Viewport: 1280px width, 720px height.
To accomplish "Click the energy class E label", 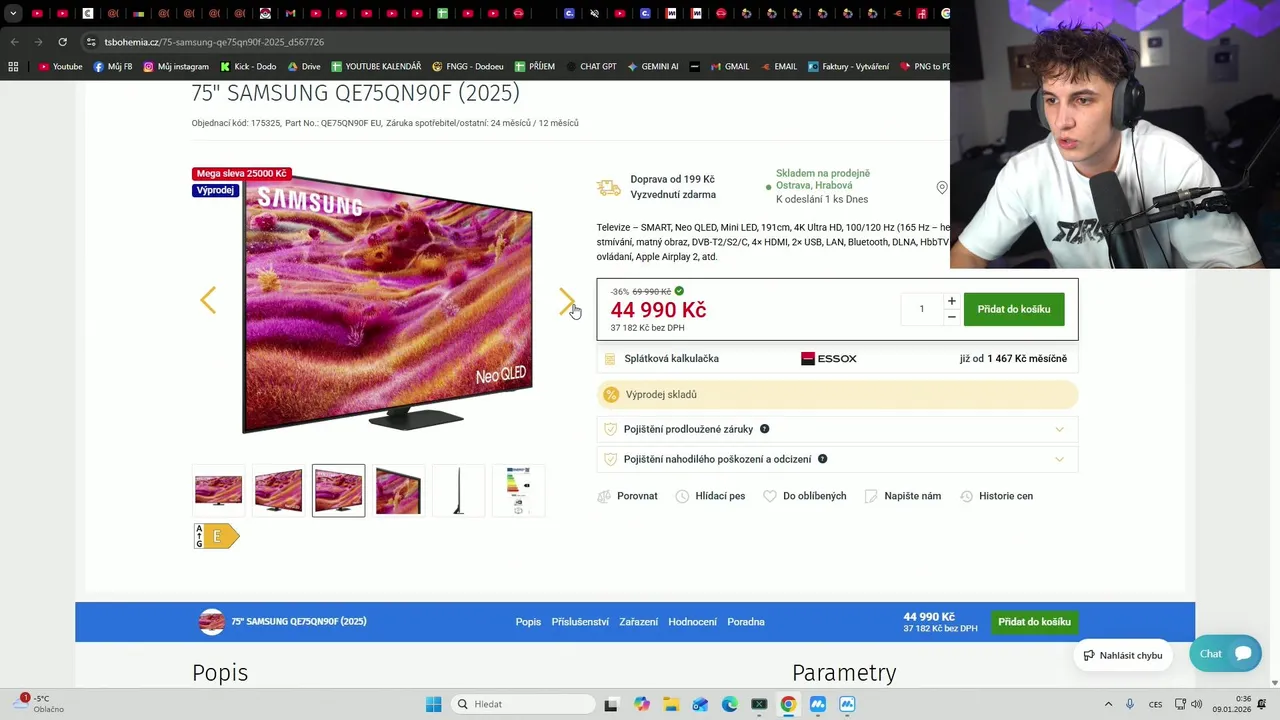I will (217, 537).
